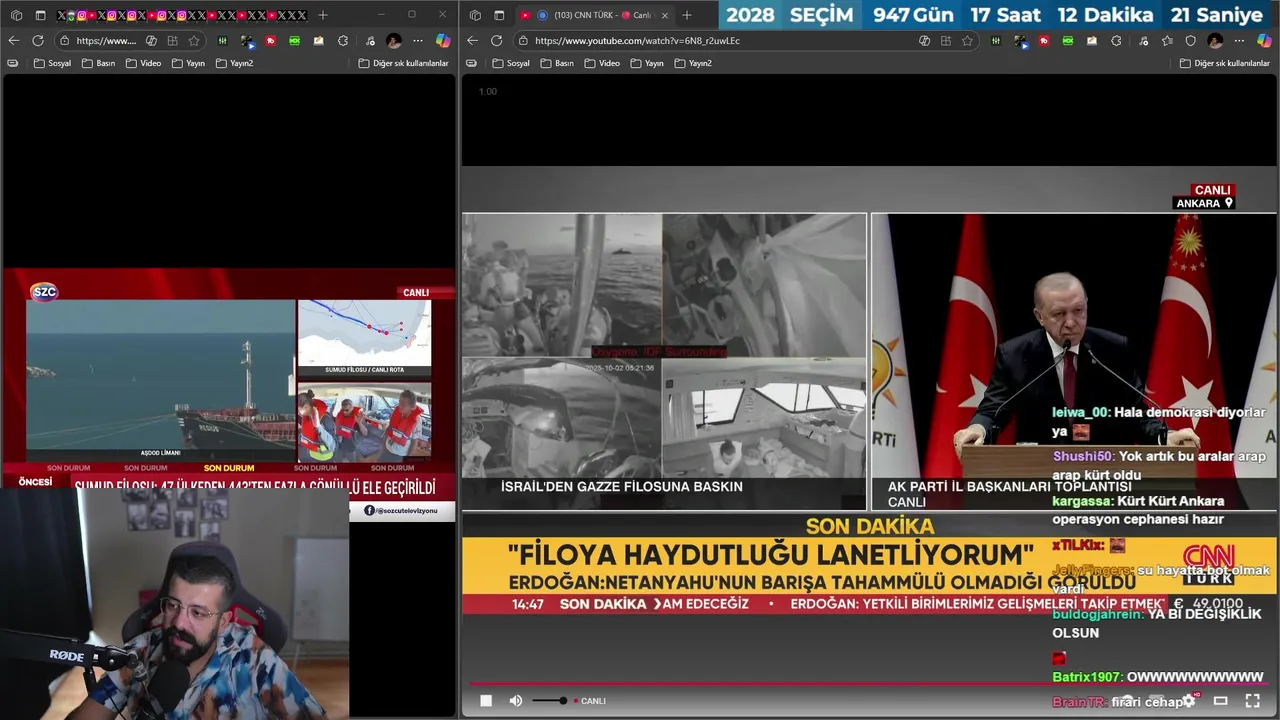Click chat username buldogjahrein

(1097, 614)
